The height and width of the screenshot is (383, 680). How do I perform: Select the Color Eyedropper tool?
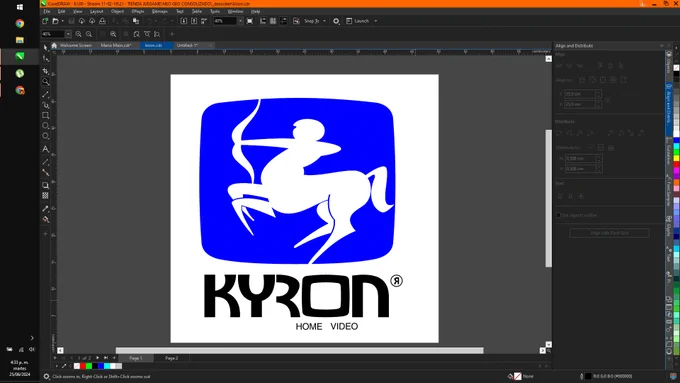46,209
